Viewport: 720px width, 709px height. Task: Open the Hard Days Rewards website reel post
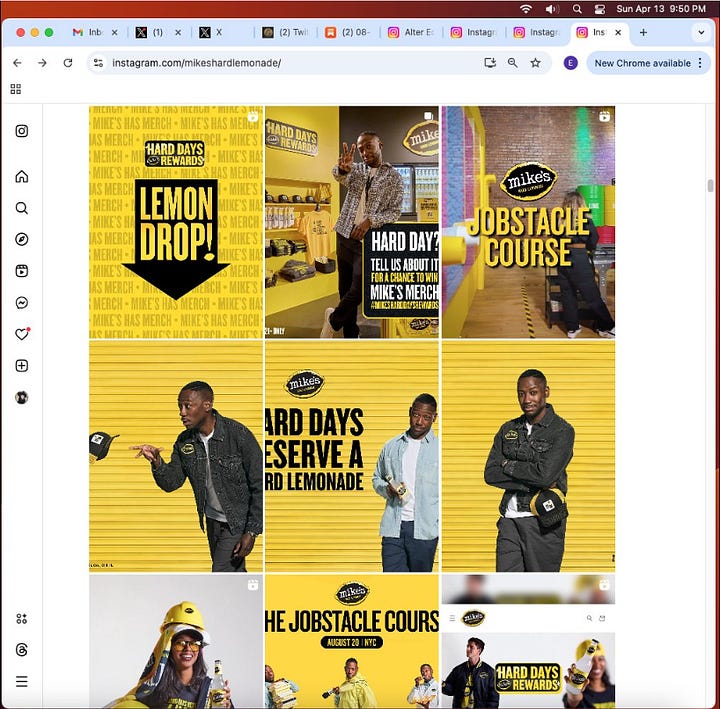point(528,641)
